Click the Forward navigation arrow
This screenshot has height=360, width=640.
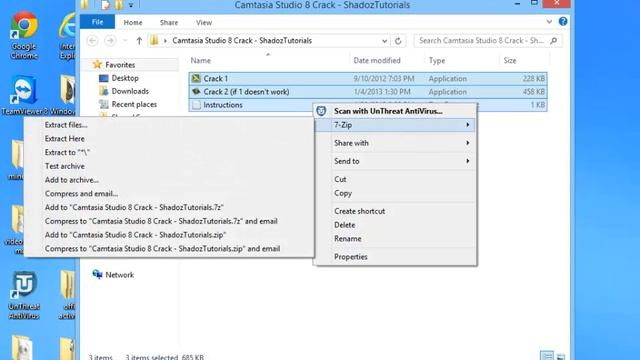[x=110, y=40]
